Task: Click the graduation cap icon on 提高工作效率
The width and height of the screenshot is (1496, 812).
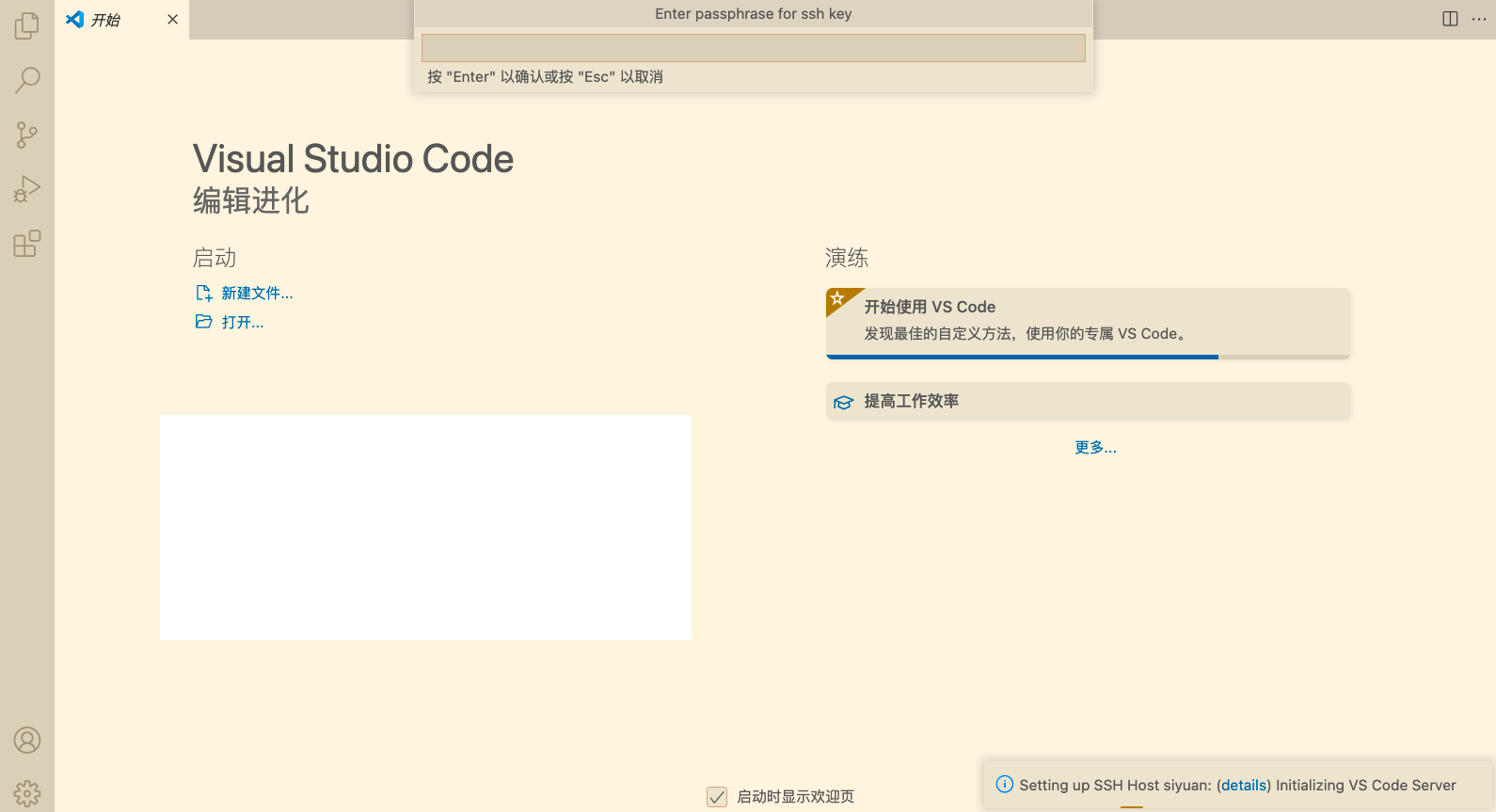Action: [844, 402]
